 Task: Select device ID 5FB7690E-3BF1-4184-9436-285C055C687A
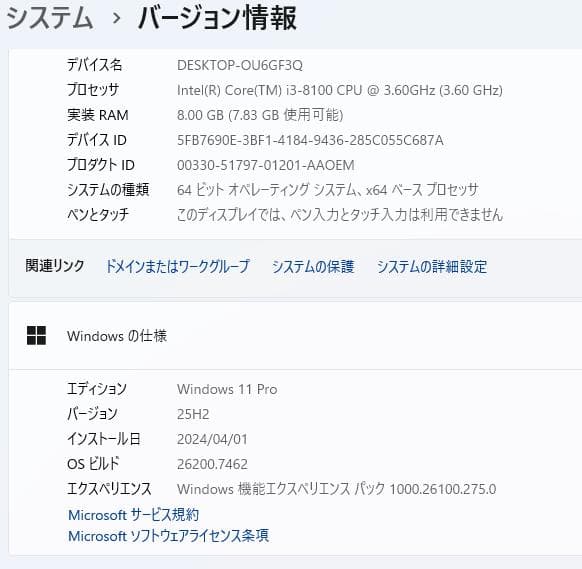pos(310,140)
